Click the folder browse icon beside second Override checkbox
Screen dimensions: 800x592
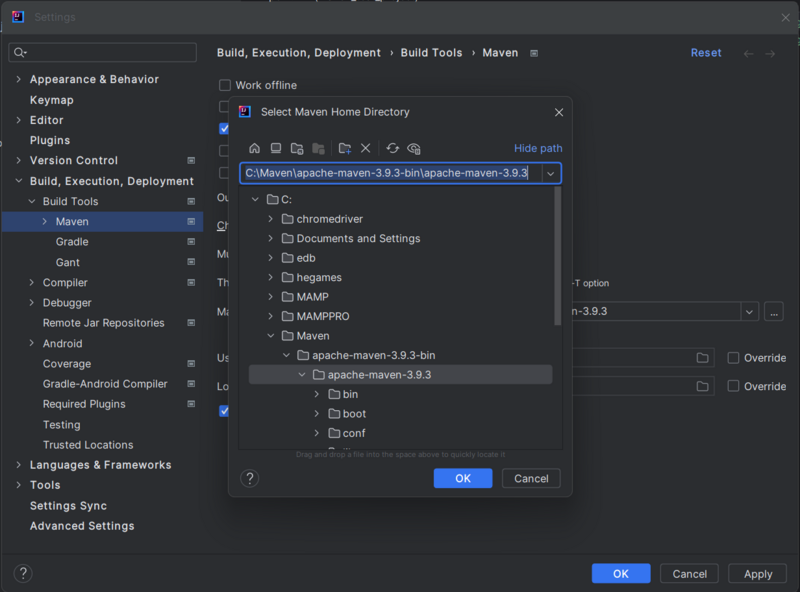coord(703,386)
